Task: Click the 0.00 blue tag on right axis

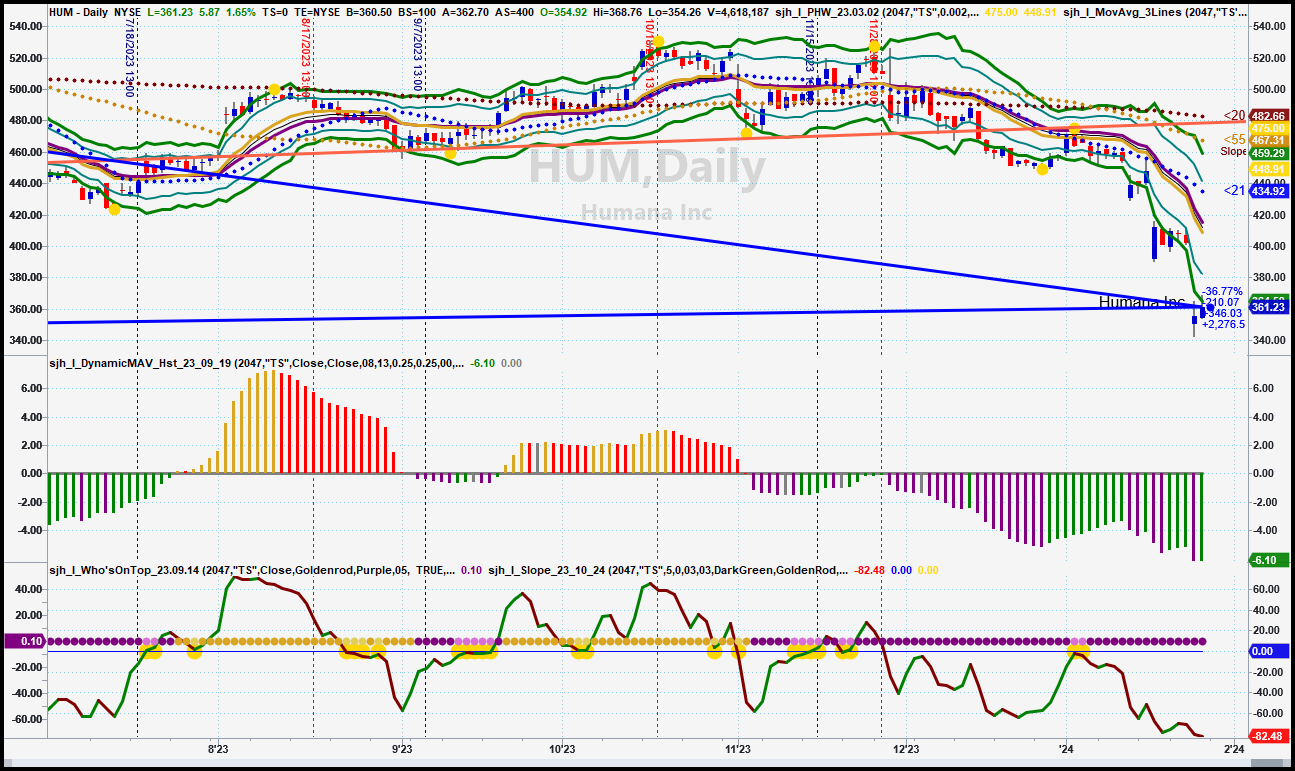Action: (1267, 651)
